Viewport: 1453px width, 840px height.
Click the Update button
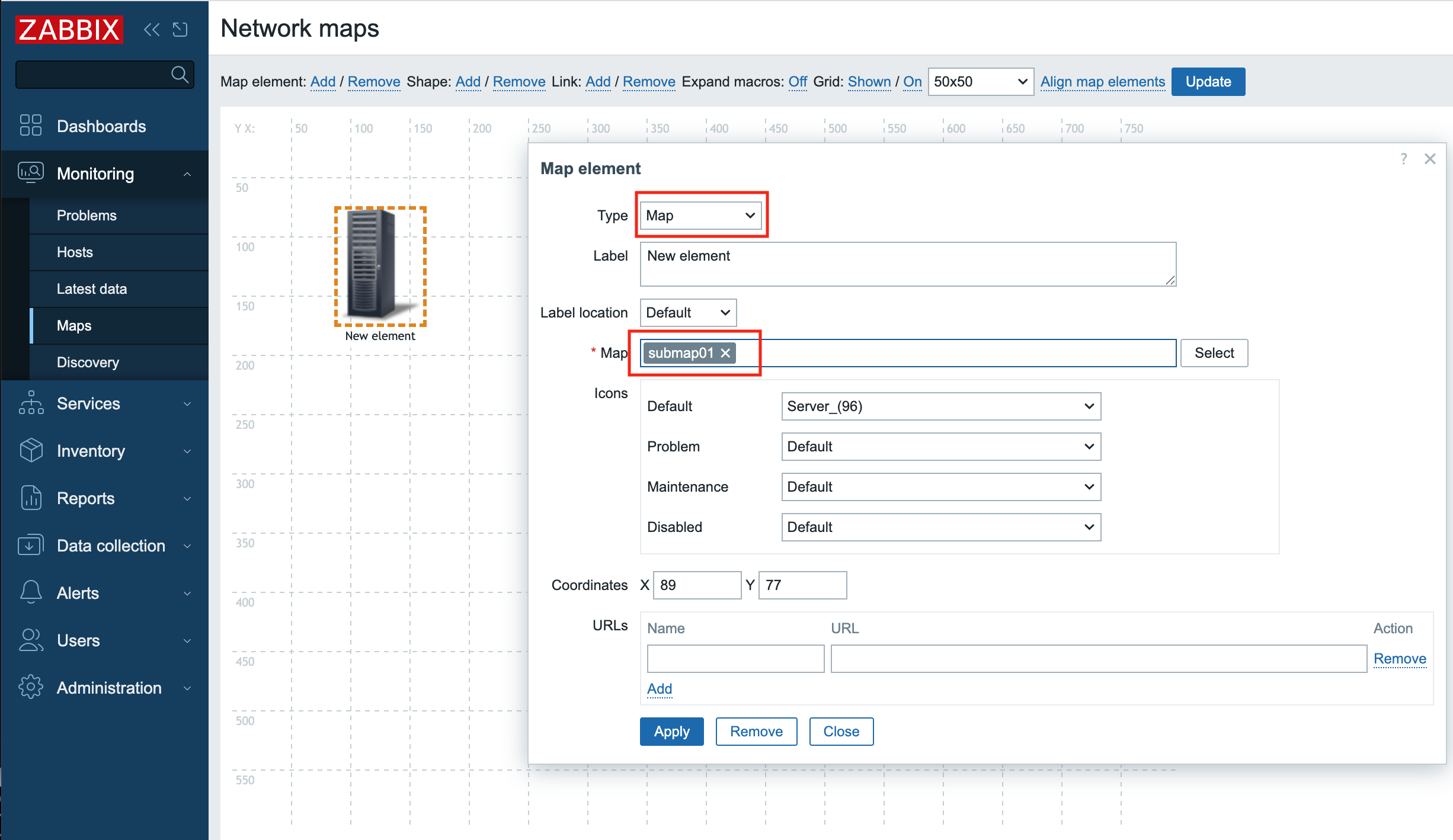[x=1208, y=82]
